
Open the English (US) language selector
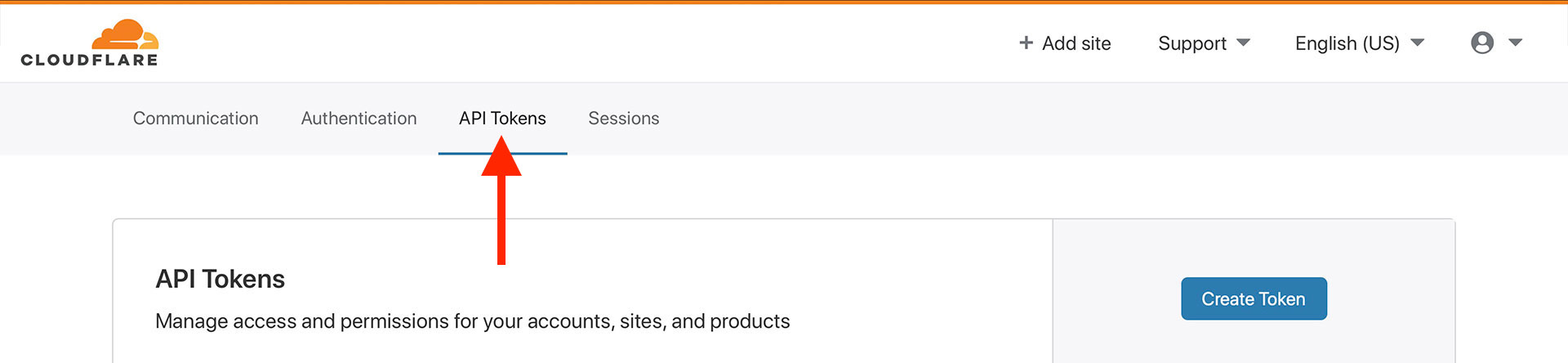1347,43
